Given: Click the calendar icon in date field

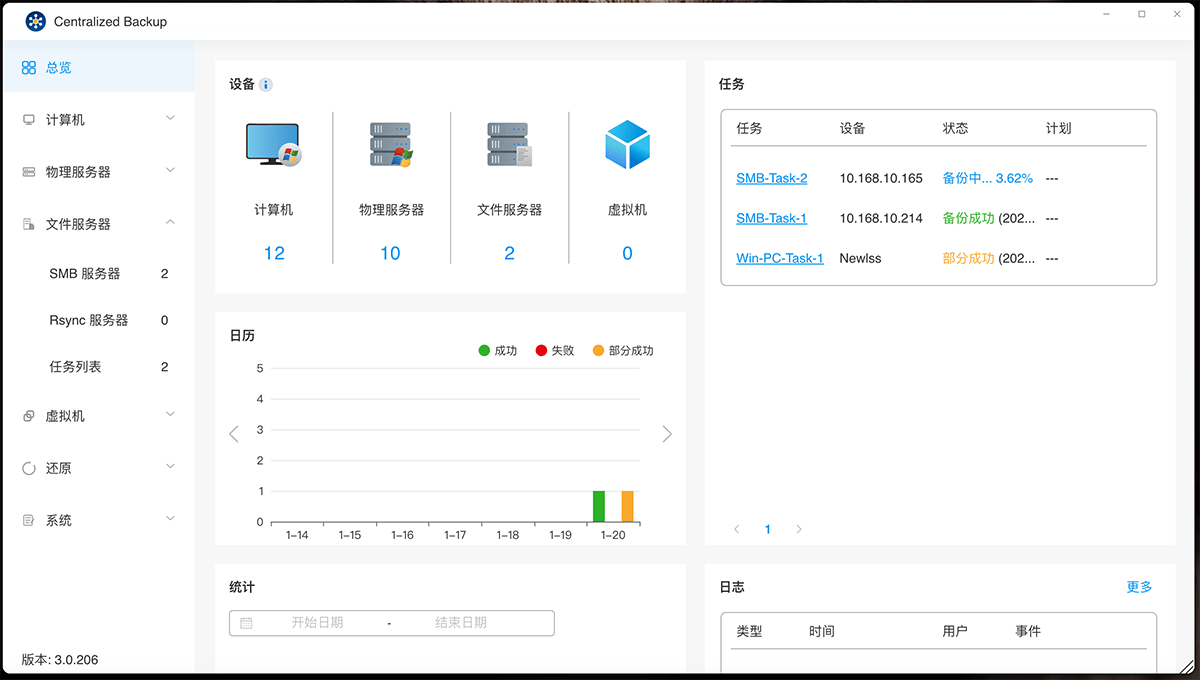Looking at the screenshot, I should point(246,623).
